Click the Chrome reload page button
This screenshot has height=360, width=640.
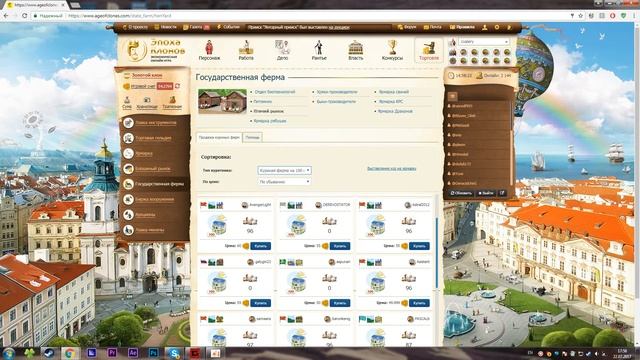click(24, 16)
